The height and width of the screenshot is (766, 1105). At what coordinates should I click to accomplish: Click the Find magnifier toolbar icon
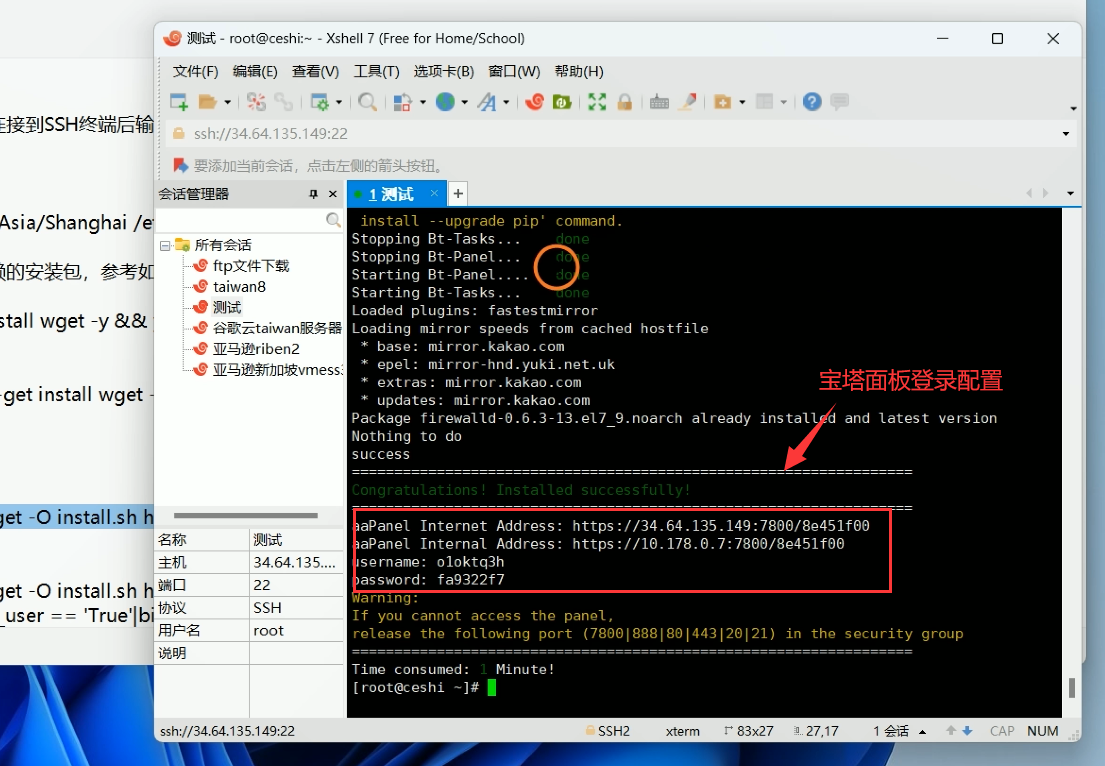[x=367, y=102]
